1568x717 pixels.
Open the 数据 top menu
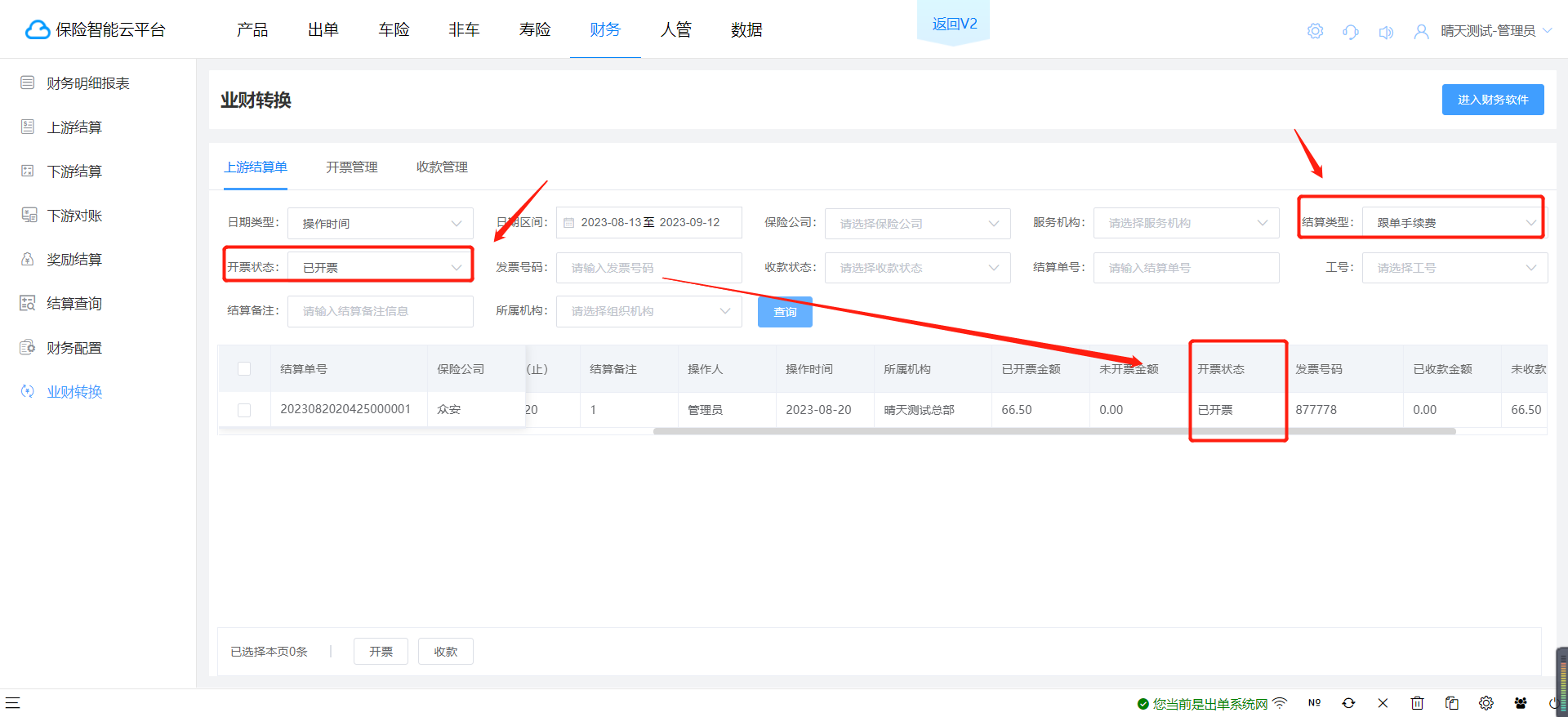tap(746, 30)
